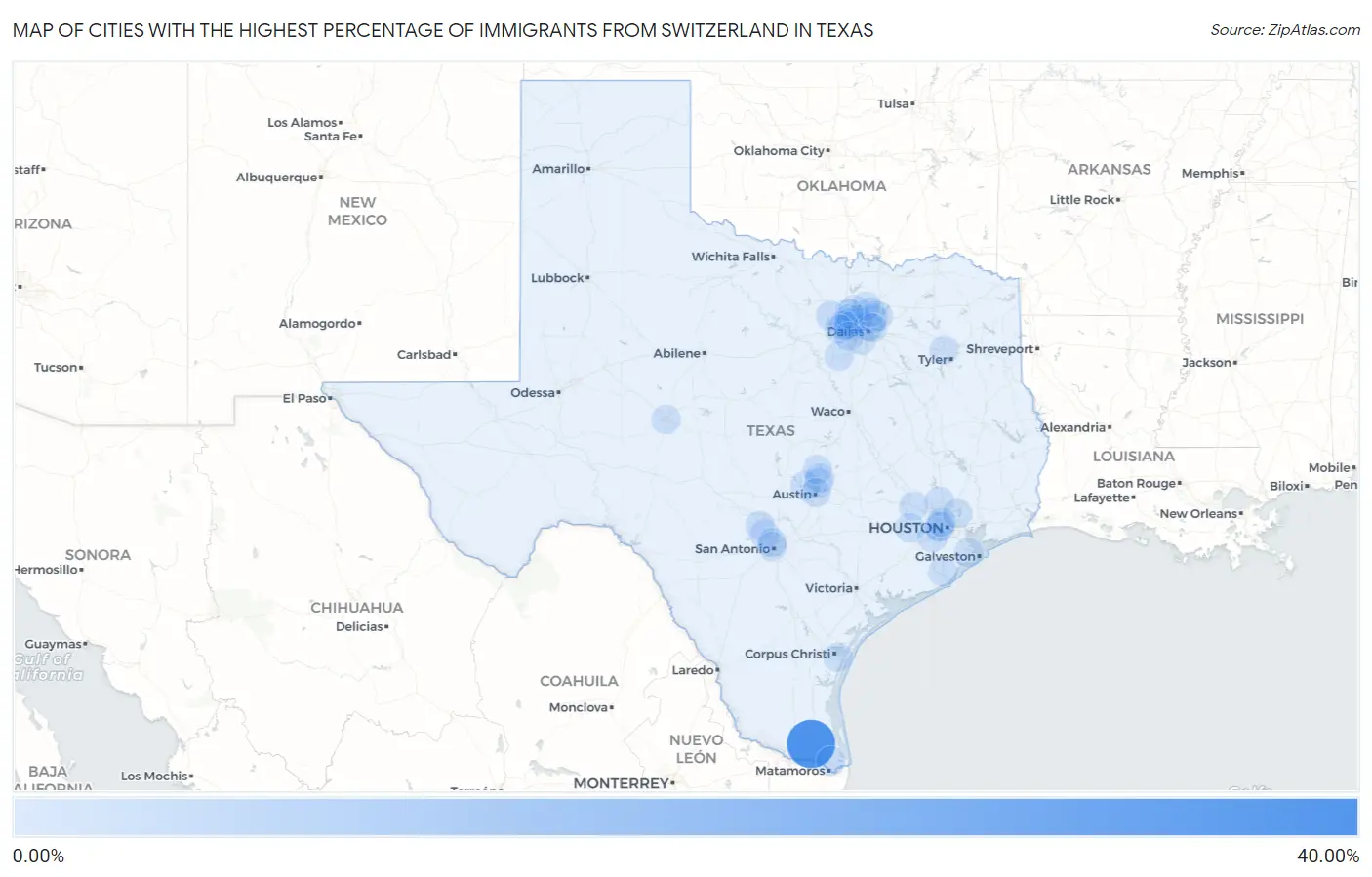Screen dimensions: 1372x877
Task: Click the MISSISSIPPI state label
Action: pyautogui.click(x=1260, y=319)
